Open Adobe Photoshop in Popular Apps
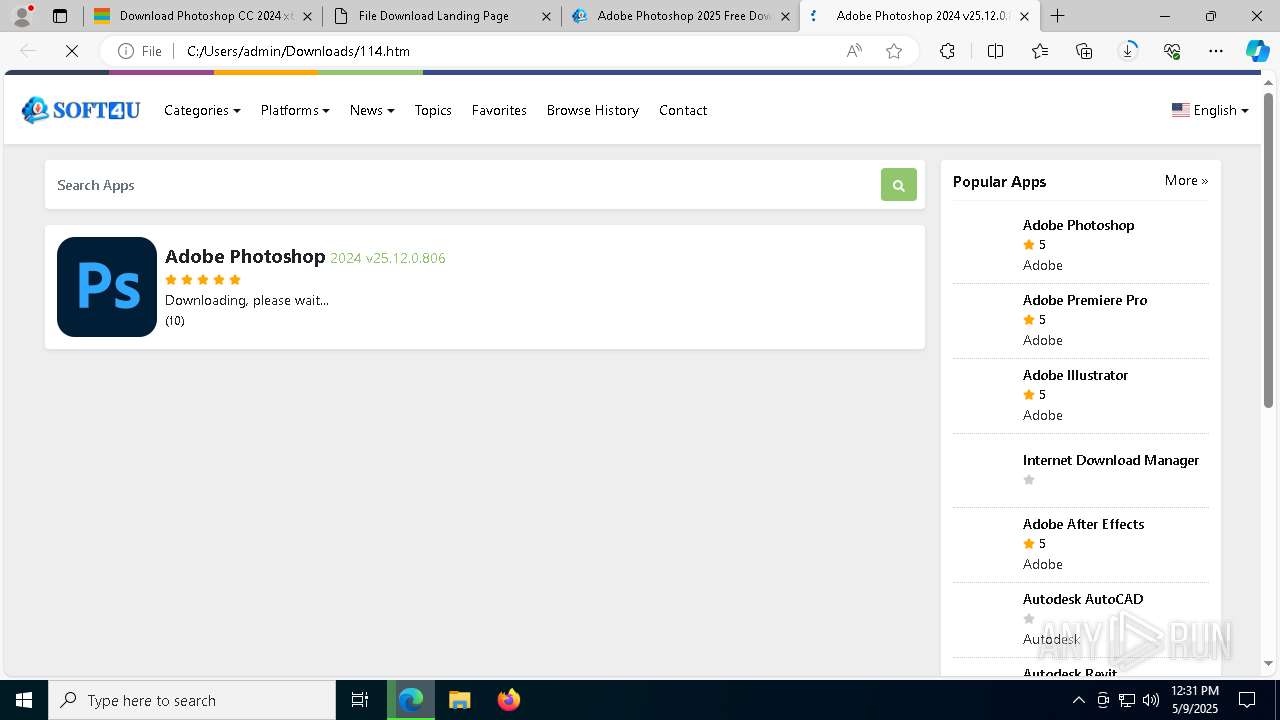Image resolution: width=1280 pixels, height=720 pixels. pos(1078,225)
